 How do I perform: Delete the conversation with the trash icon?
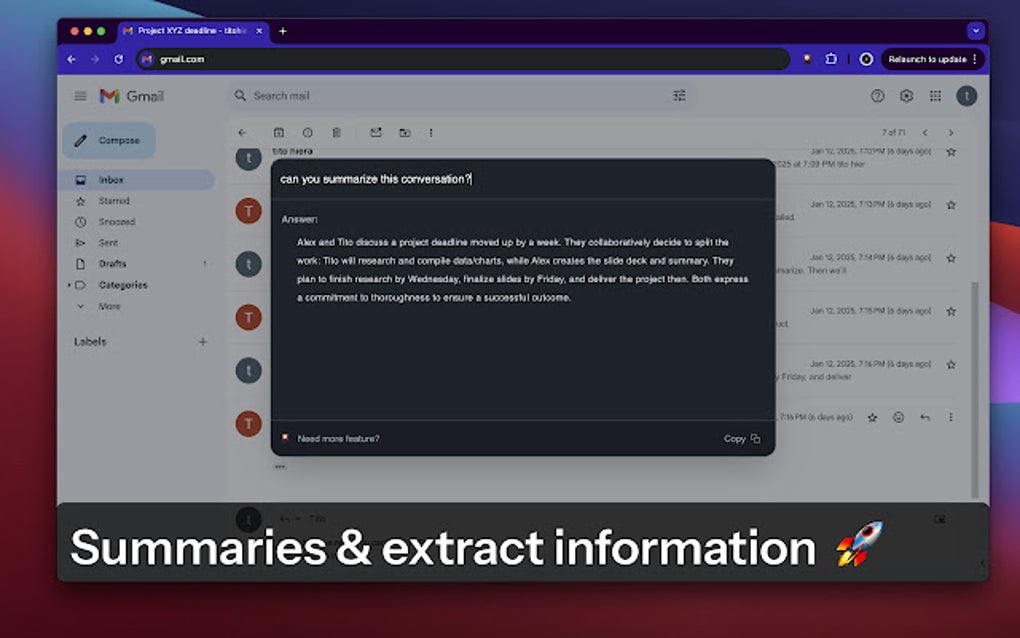[338, 132]
